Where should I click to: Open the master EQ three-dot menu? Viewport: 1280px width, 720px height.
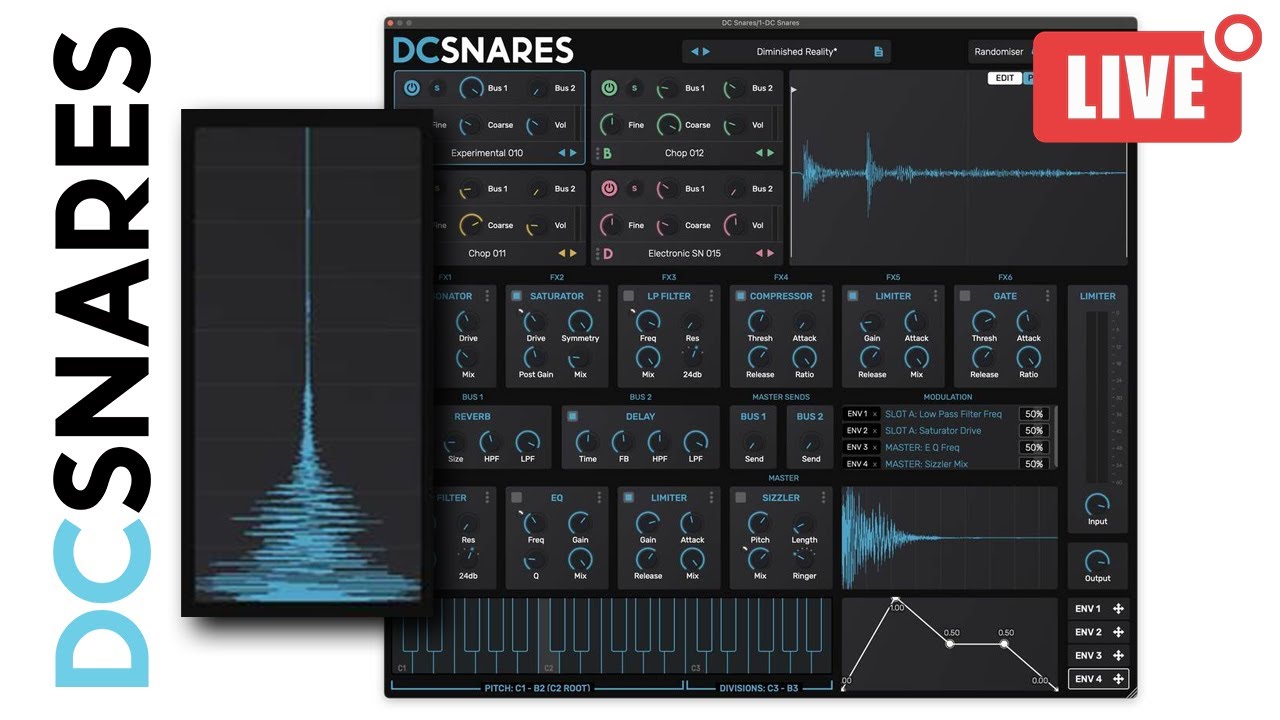(x=600, y=497)
